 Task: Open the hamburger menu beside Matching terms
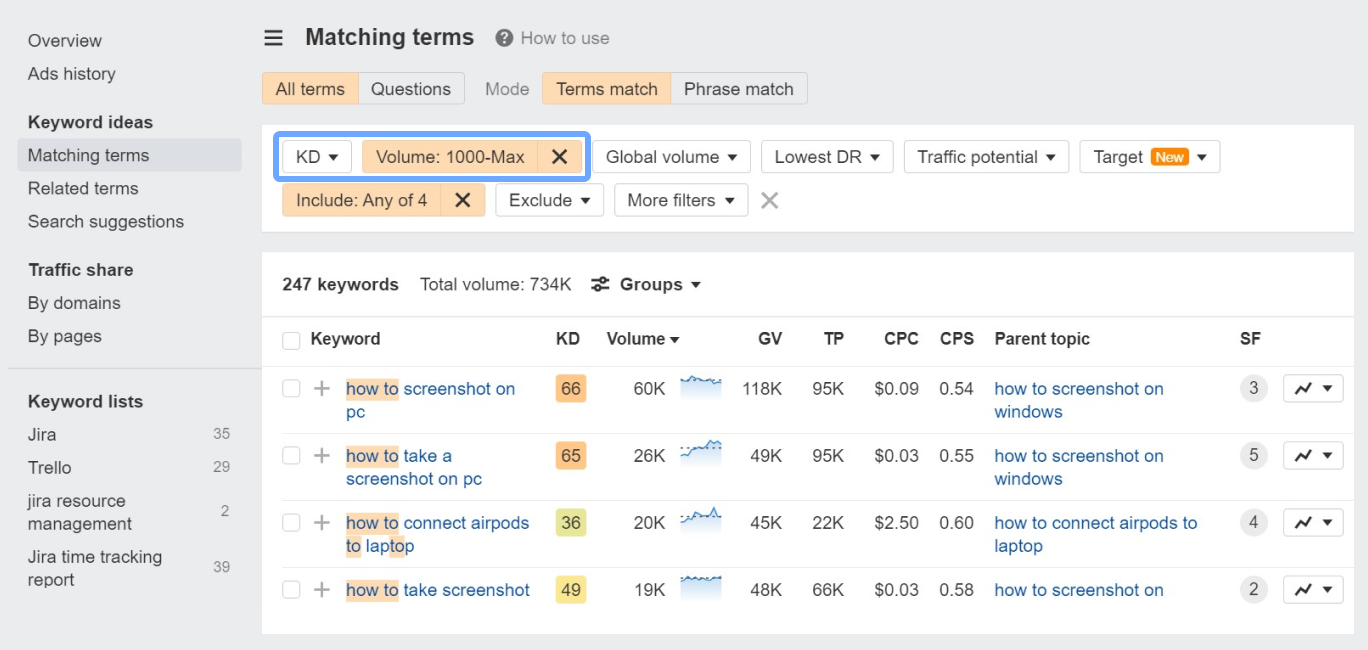tap(273, 38)
